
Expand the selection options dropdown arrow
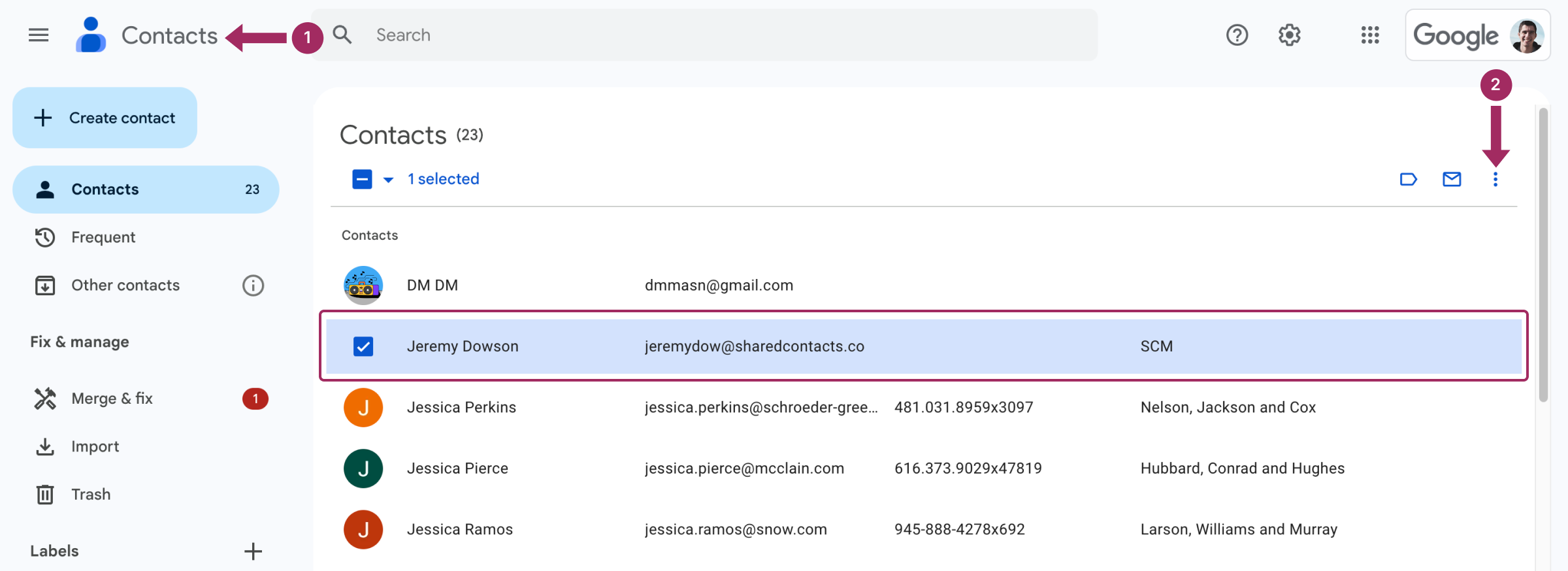pos(388,180)
